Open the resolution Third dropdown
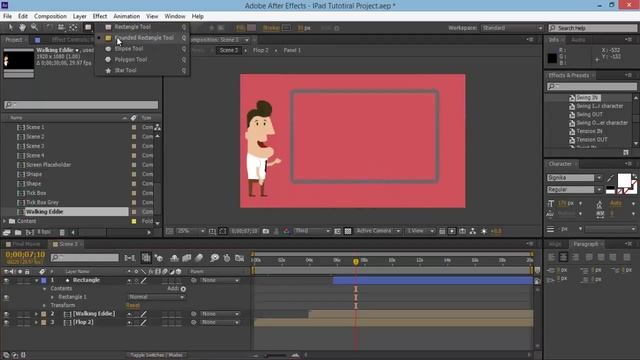Image resolution: width=640 pixels, height=360 pixels. [x=312, y=231]
